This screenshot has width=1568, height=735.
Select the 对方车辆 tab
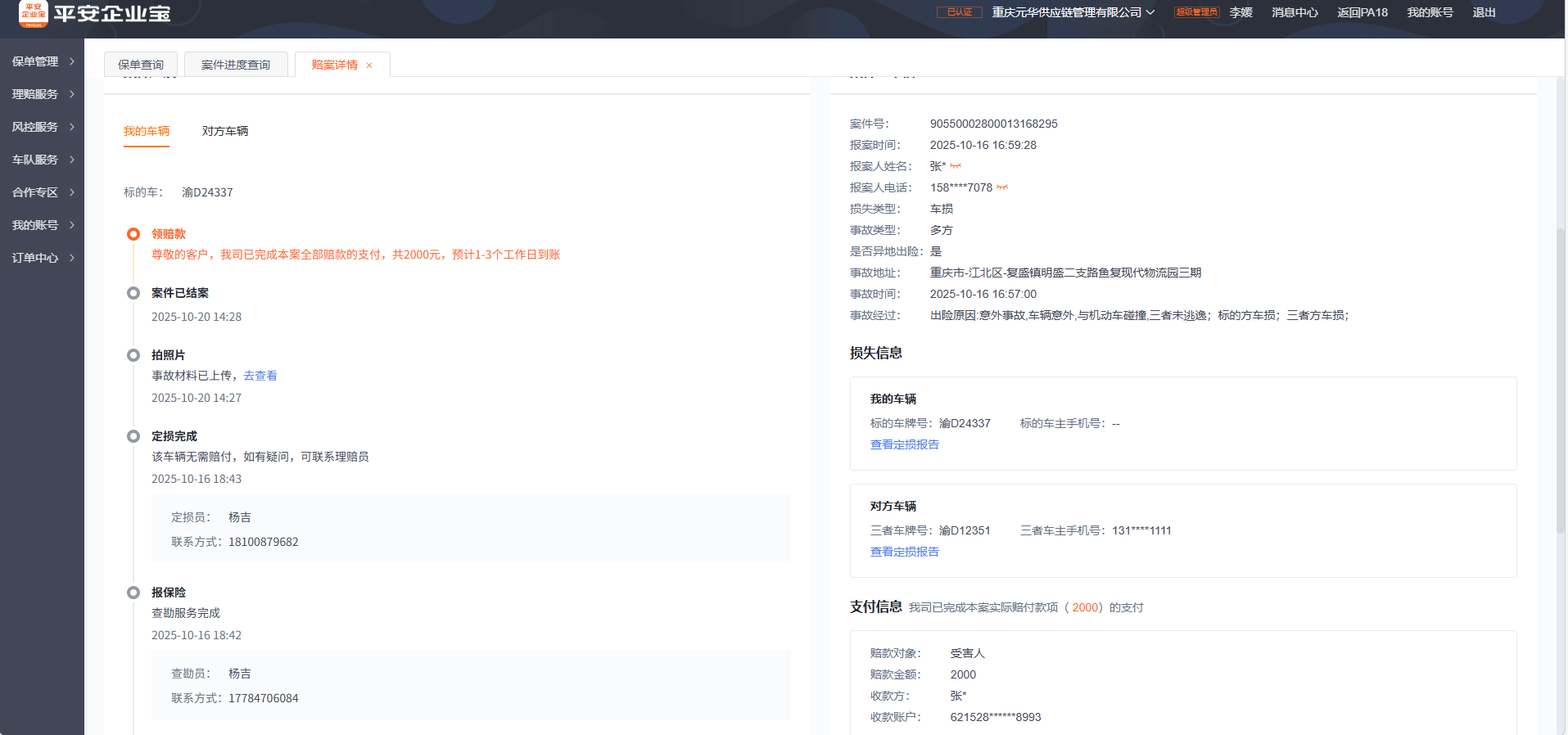pos(225,131)
